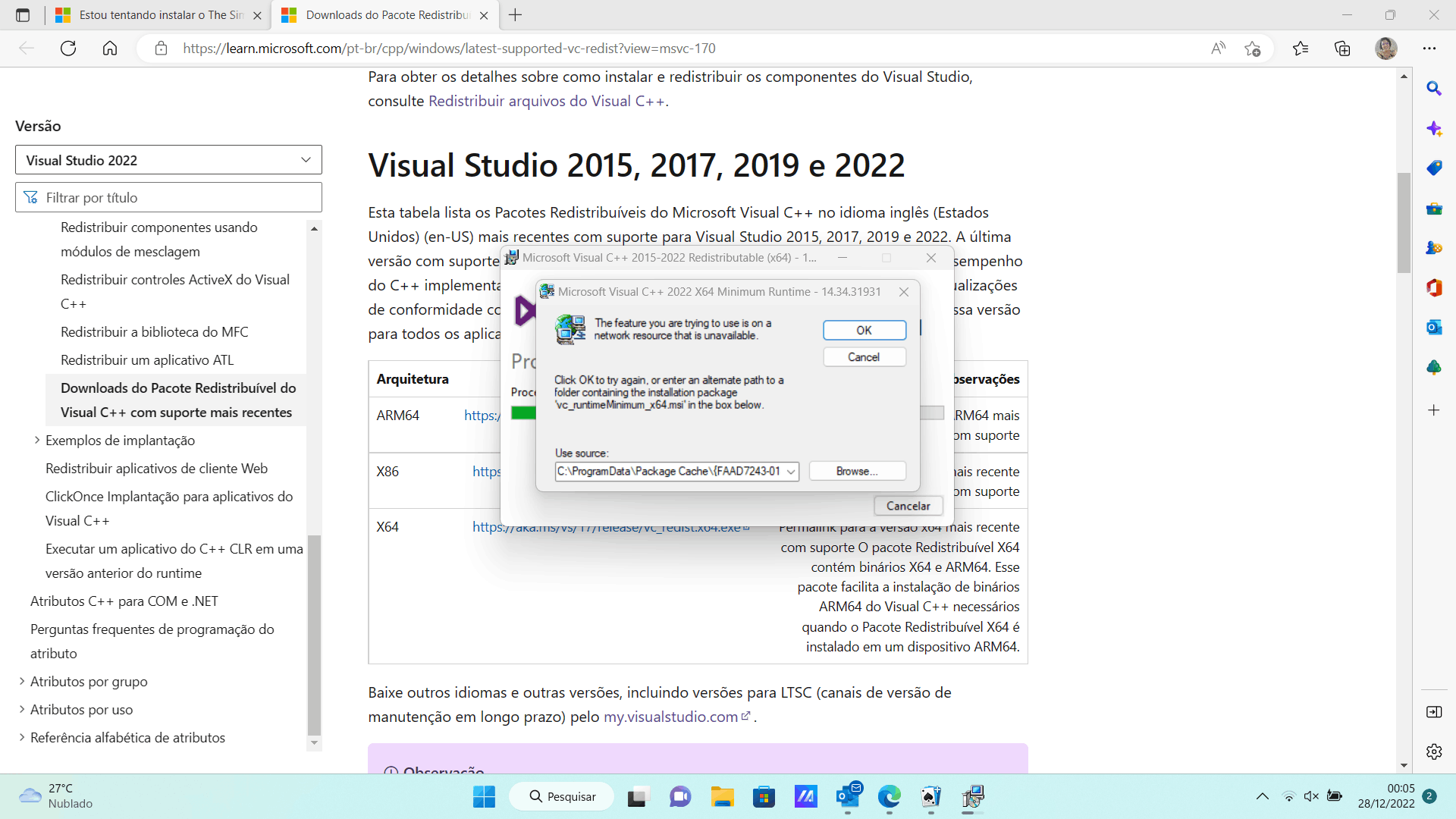1456x819 pixels.
Task: Open Redistribuir arquivos do Visual C++ link
Action: [546, 101]
